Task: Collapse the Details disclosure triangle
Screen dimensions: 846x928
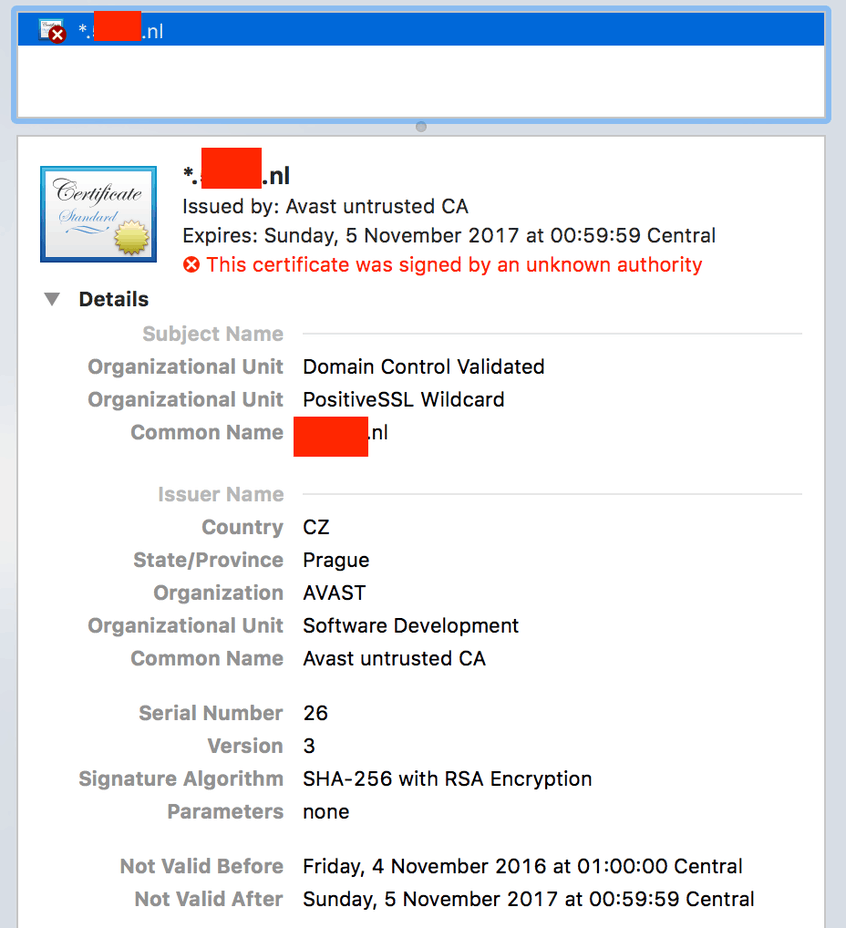Action: pyautogui.click(x=52, y=299)
